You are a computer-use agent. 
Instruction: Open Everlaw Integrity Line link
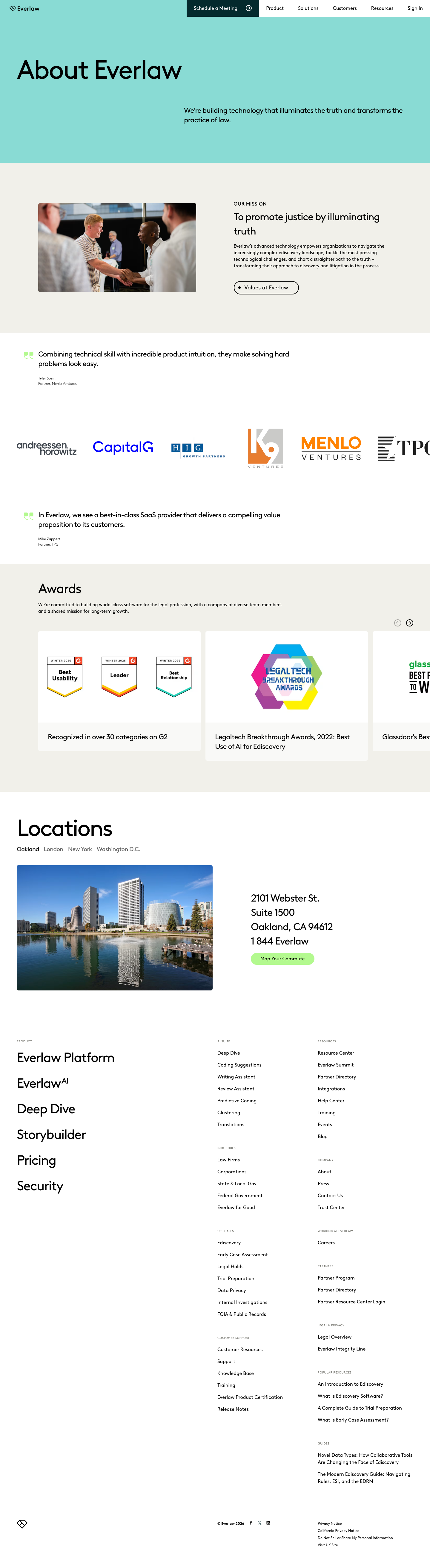(x=342, y=1349)
